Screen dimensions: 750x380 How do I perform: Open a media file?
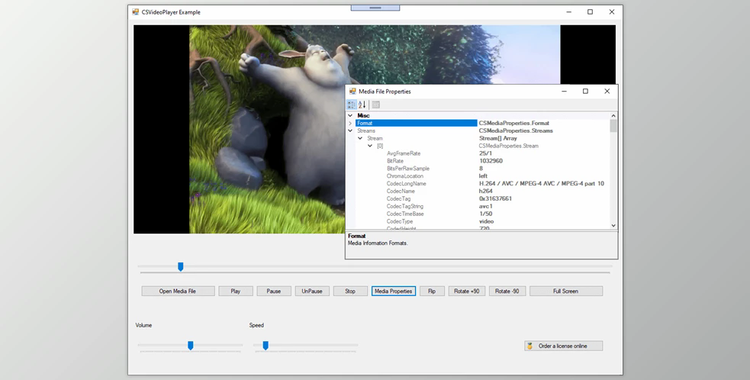(x=177, y=291)
